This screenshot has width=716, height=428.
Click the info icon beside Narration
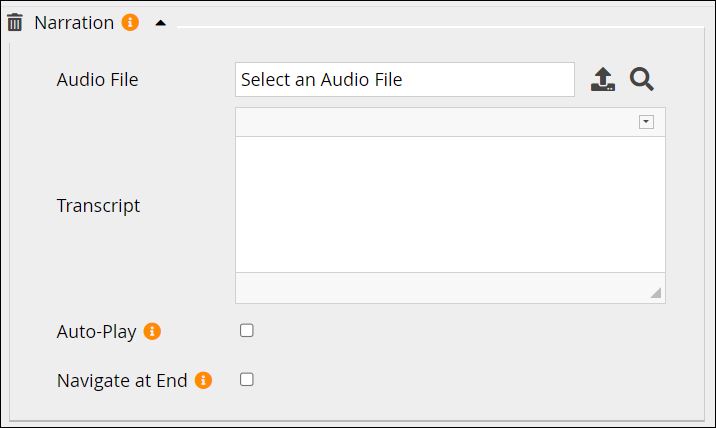[130, 22]
